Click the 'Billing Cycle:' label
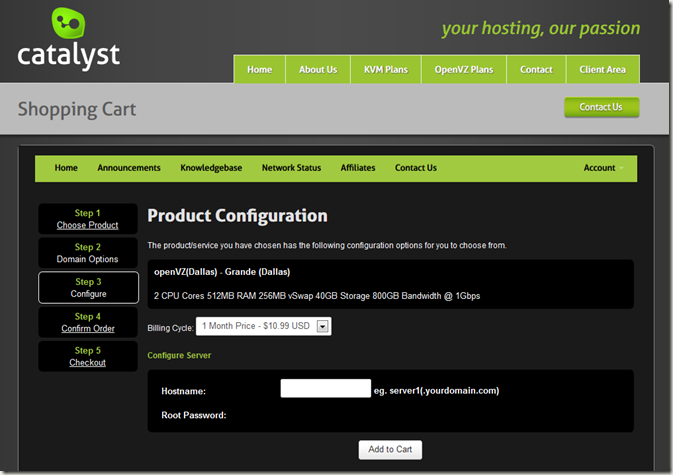 (170, 328)
